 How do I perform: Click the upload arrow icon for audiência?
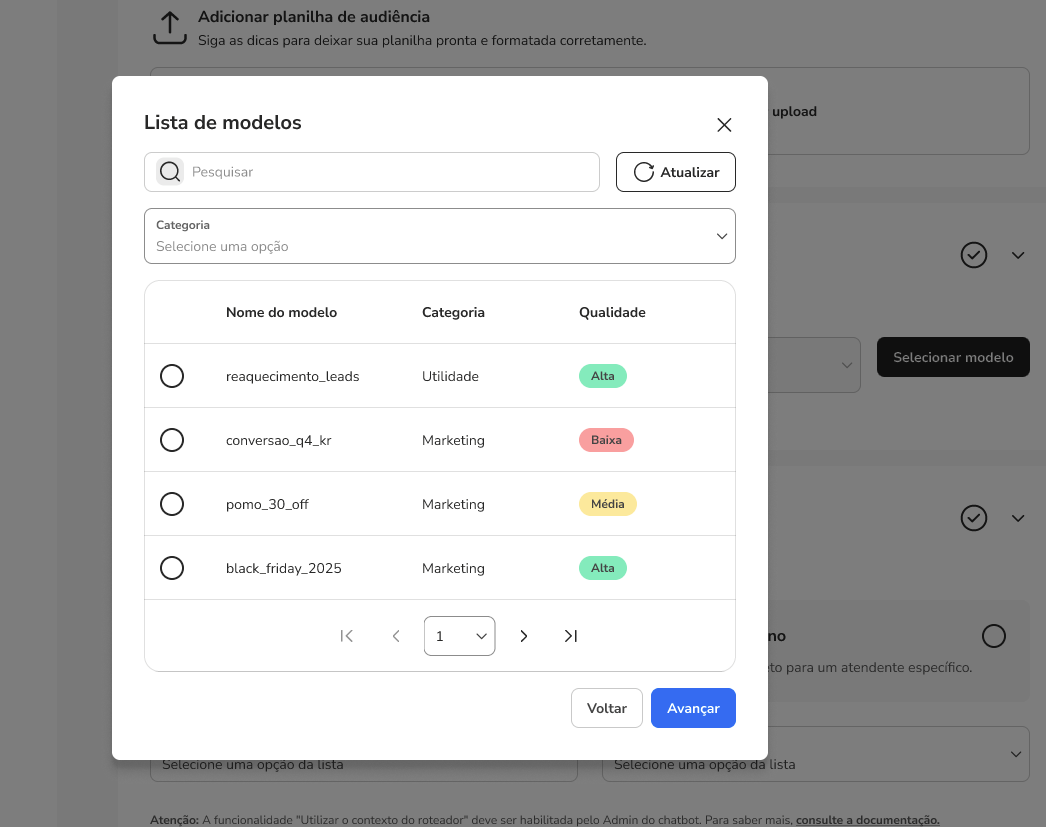tap(170, 27)
